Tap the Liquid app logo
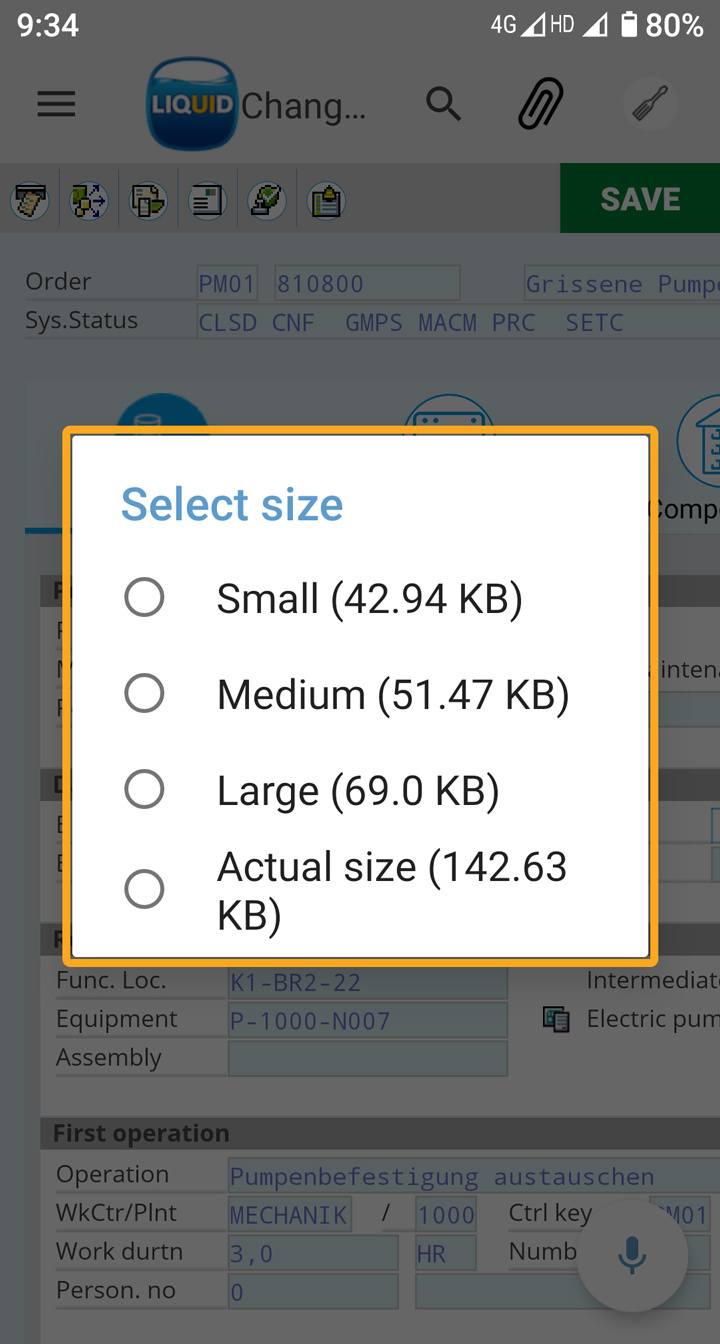Viewport: 720px width, 1344px height. tap(191, 104)
